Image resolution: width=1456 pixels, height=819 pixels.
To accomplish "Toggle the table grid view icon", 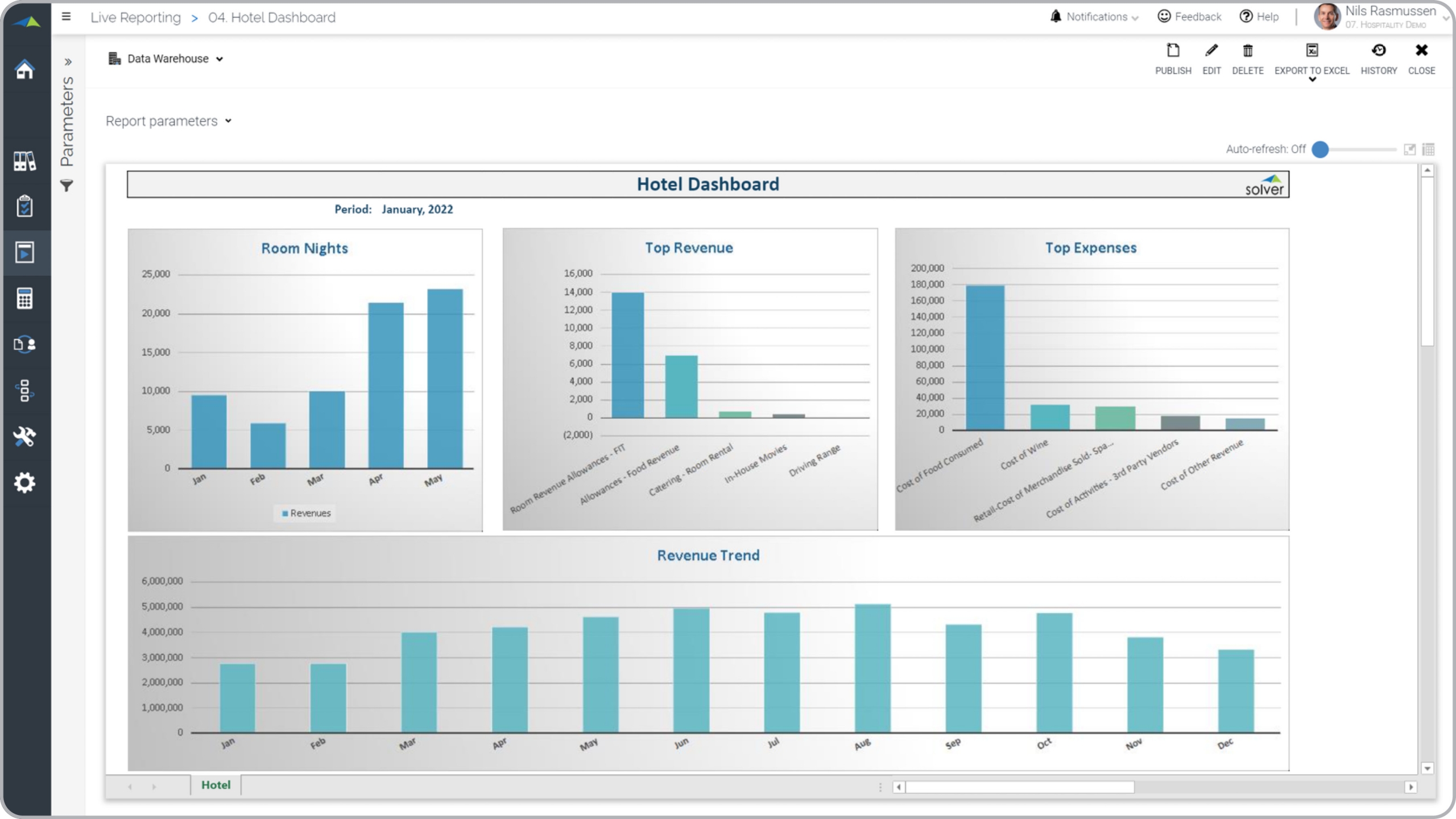I will [x=1428, y=149].
